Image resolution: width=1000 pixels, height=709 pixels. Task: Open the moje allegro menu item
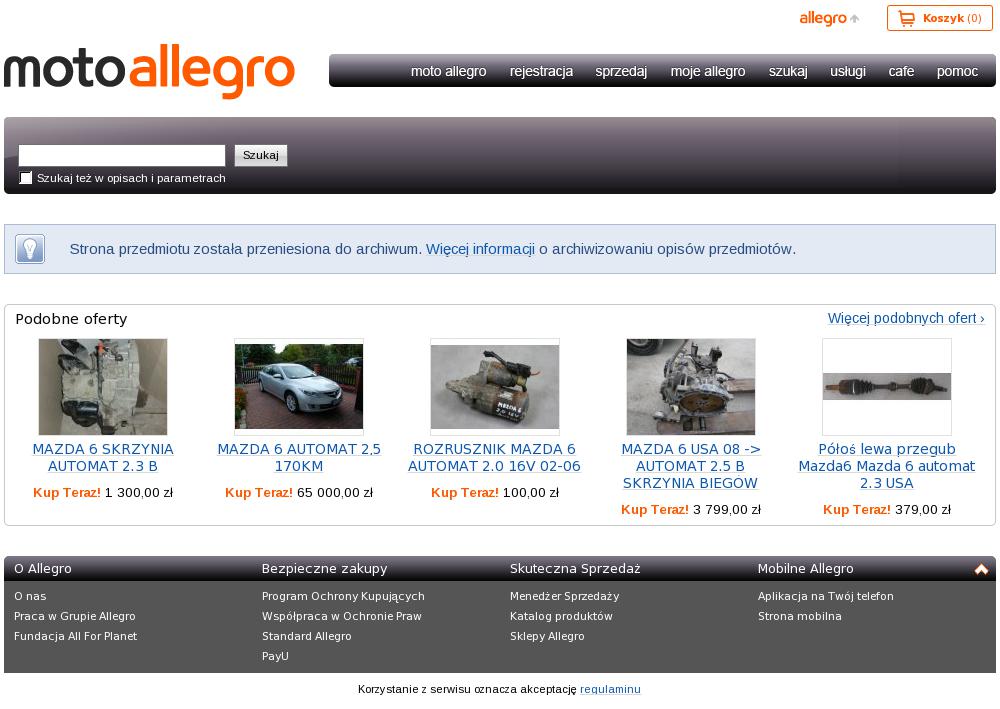point(708,71)
